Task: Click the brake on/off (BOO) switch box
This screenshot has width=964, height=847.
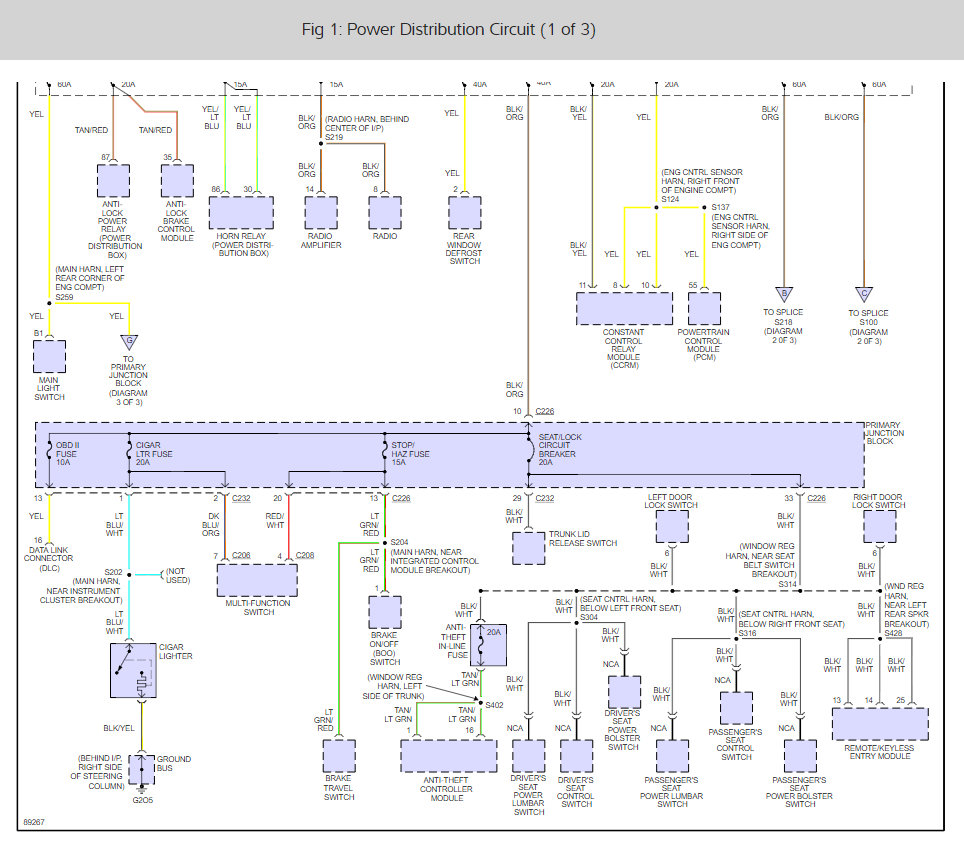Action: click(x=385, y=612)
